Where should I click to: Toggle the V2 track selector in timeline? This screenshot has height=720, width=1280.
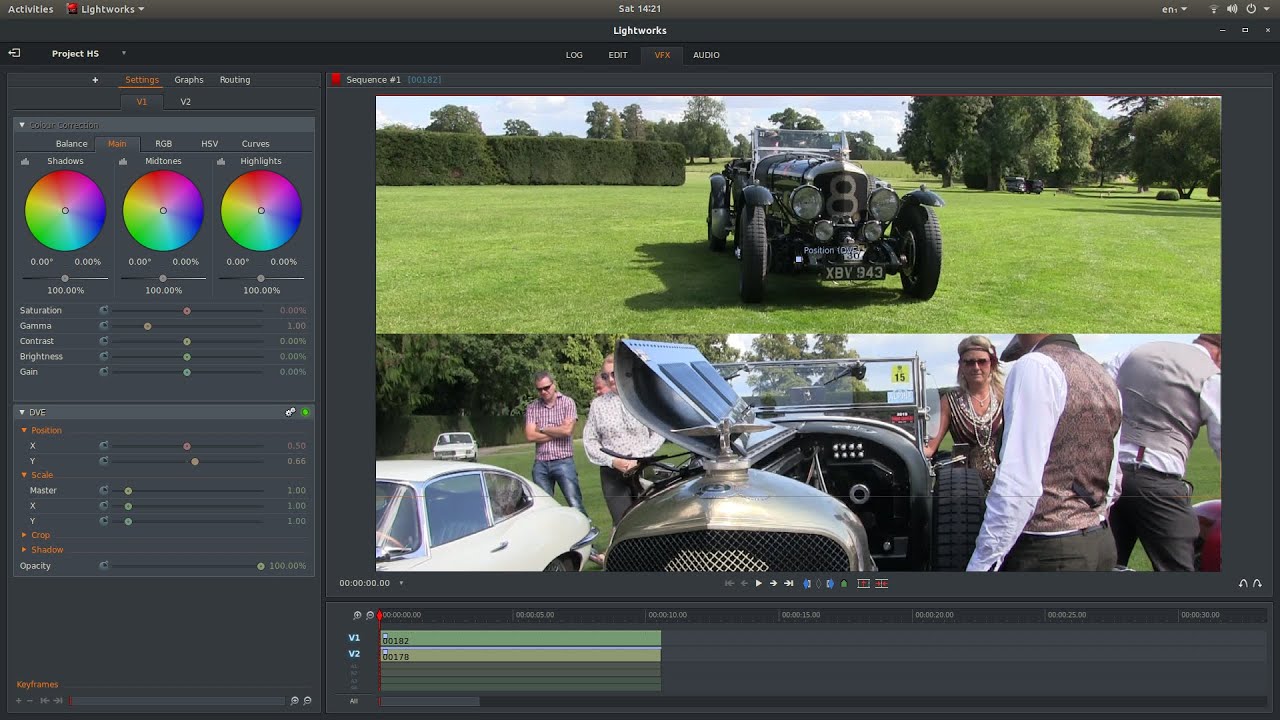coord(354,654)
